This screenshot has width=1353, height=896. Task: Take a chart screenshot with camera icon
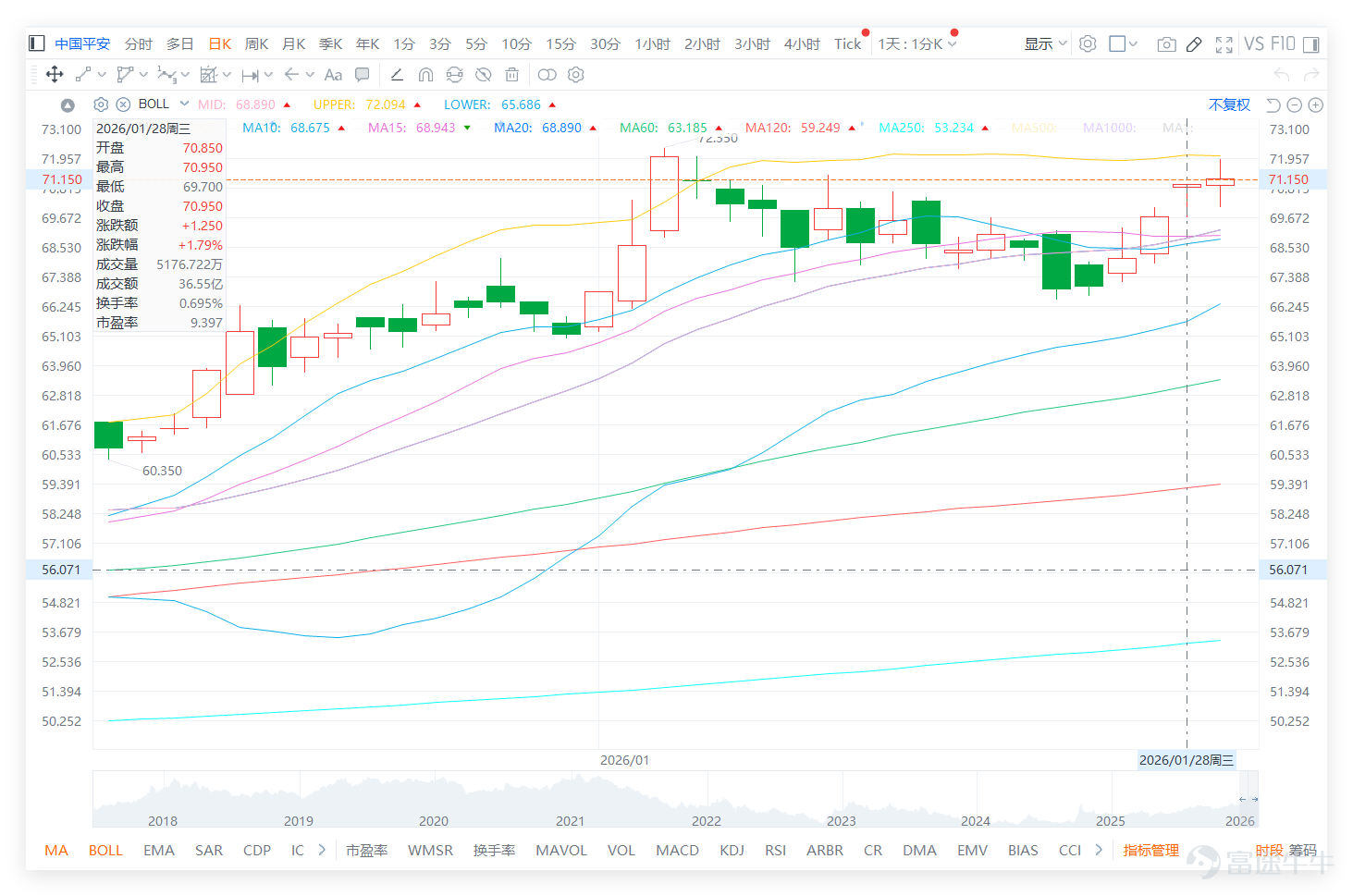1166,43
